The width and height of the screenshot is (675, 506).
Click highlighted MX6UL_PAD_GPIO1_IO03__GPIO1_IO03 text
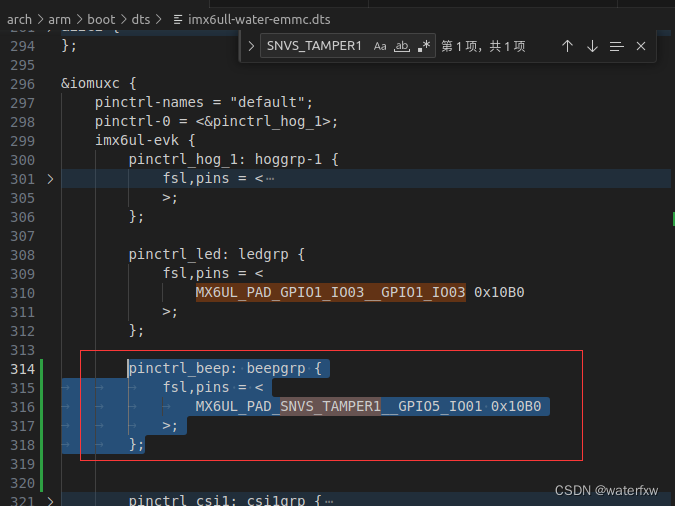pyautogui.click(x=331, y=292)
